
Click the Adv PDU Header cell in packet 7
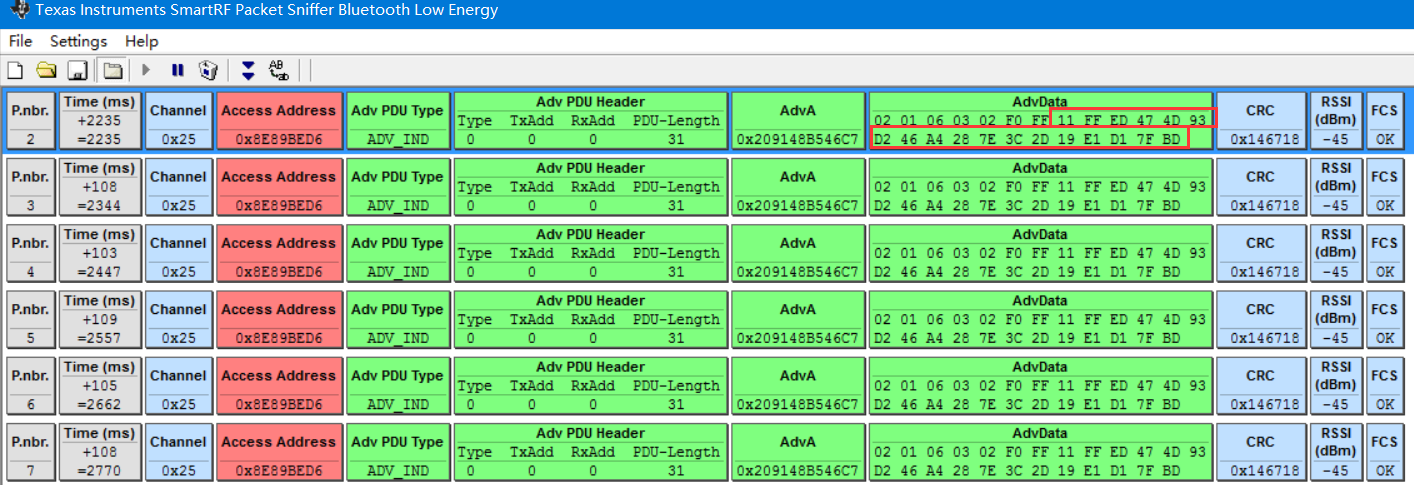(x=590, y=452)
